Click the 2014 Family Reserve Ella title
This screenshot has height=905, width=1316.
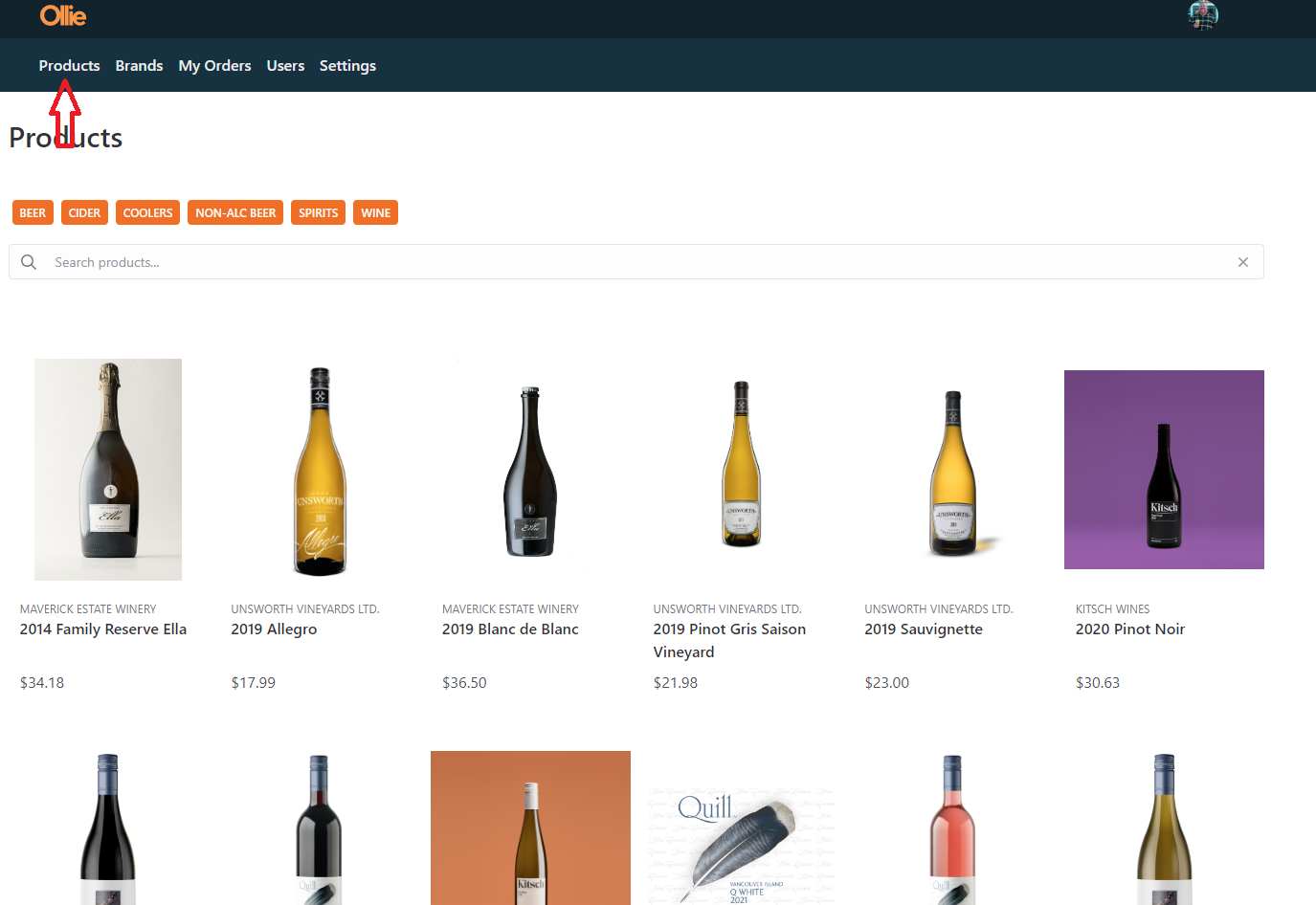[x=103, y=629]
